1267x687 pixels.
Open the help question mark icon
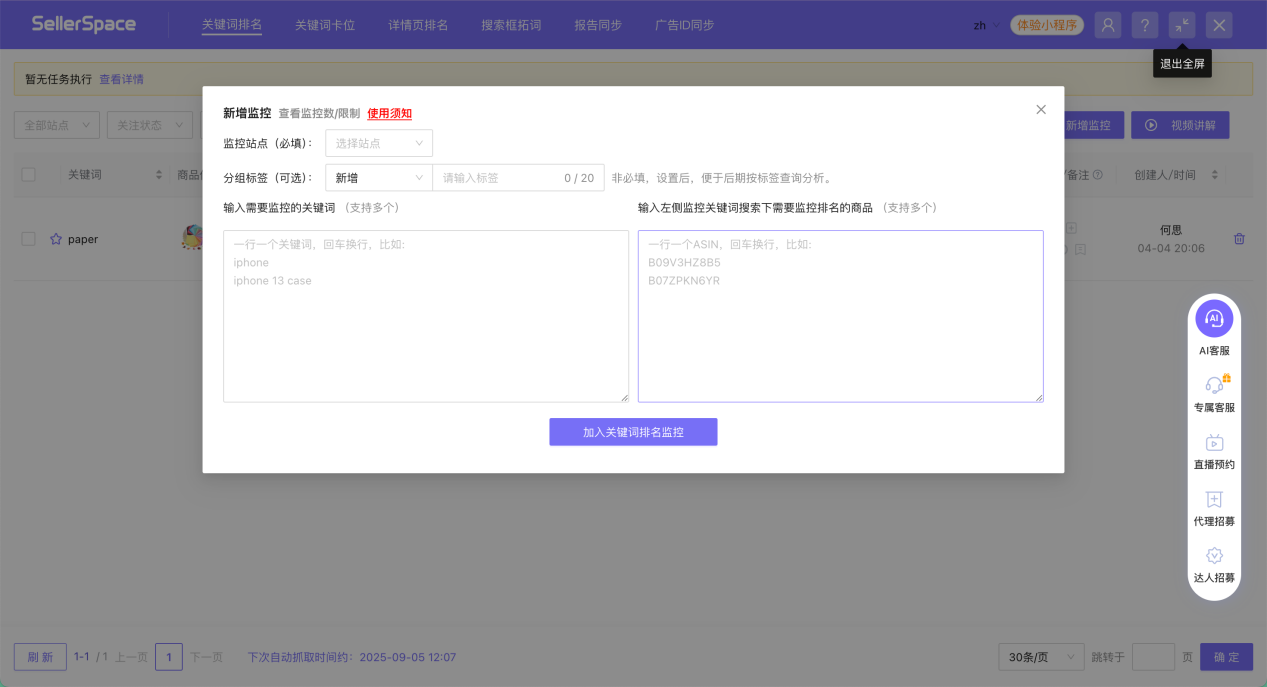[1145, 25]
